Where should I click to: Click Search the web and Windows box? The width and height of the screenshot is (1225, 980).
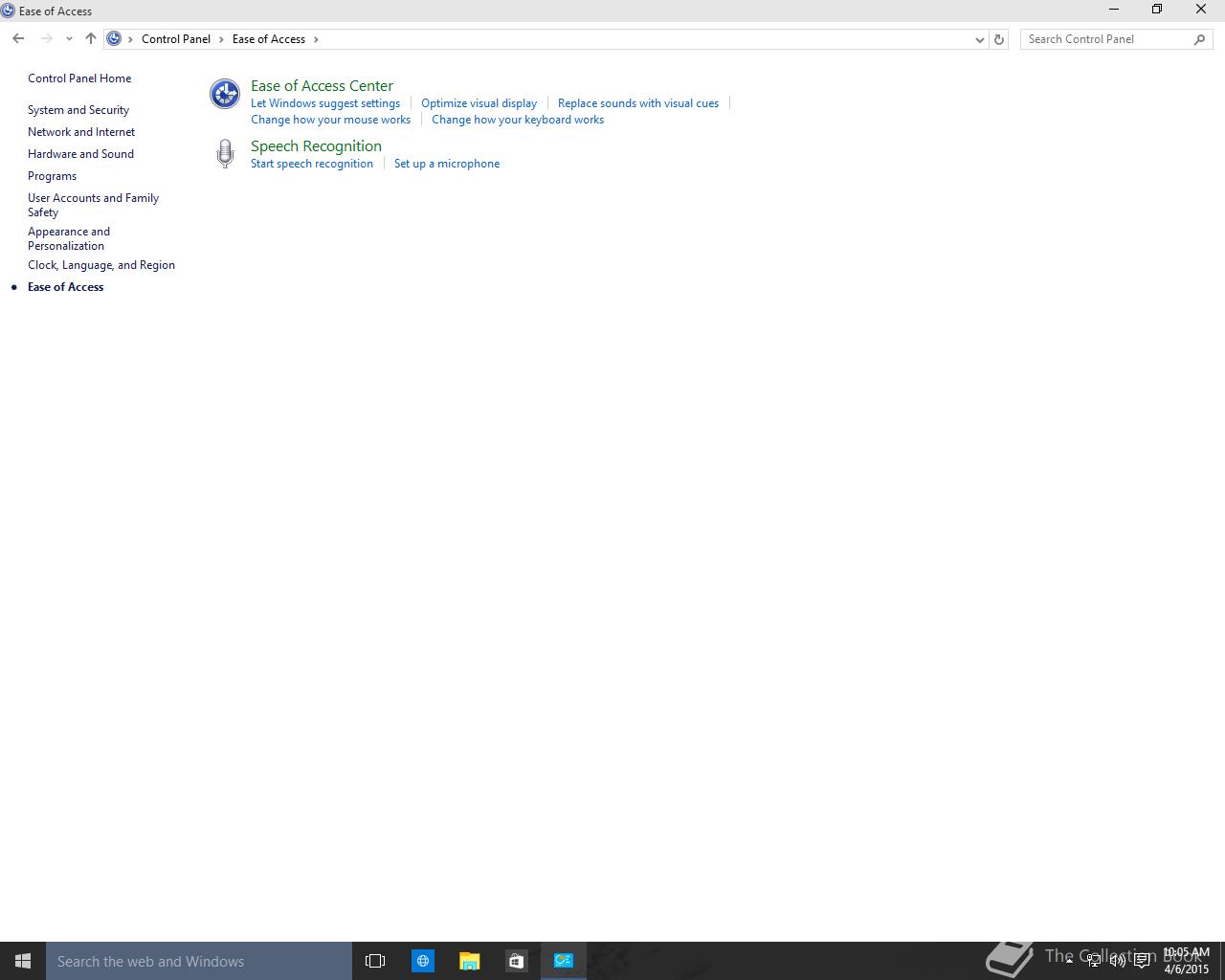[199, 961]
